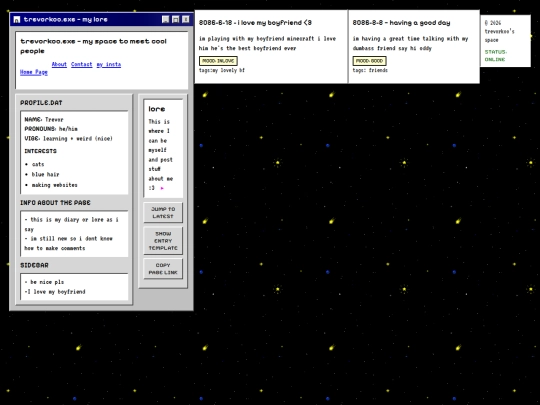This screenshot has height=405, width=540.
Task: Click the MOOD: INLOVE badge
Action: click(x=218, y=61)
